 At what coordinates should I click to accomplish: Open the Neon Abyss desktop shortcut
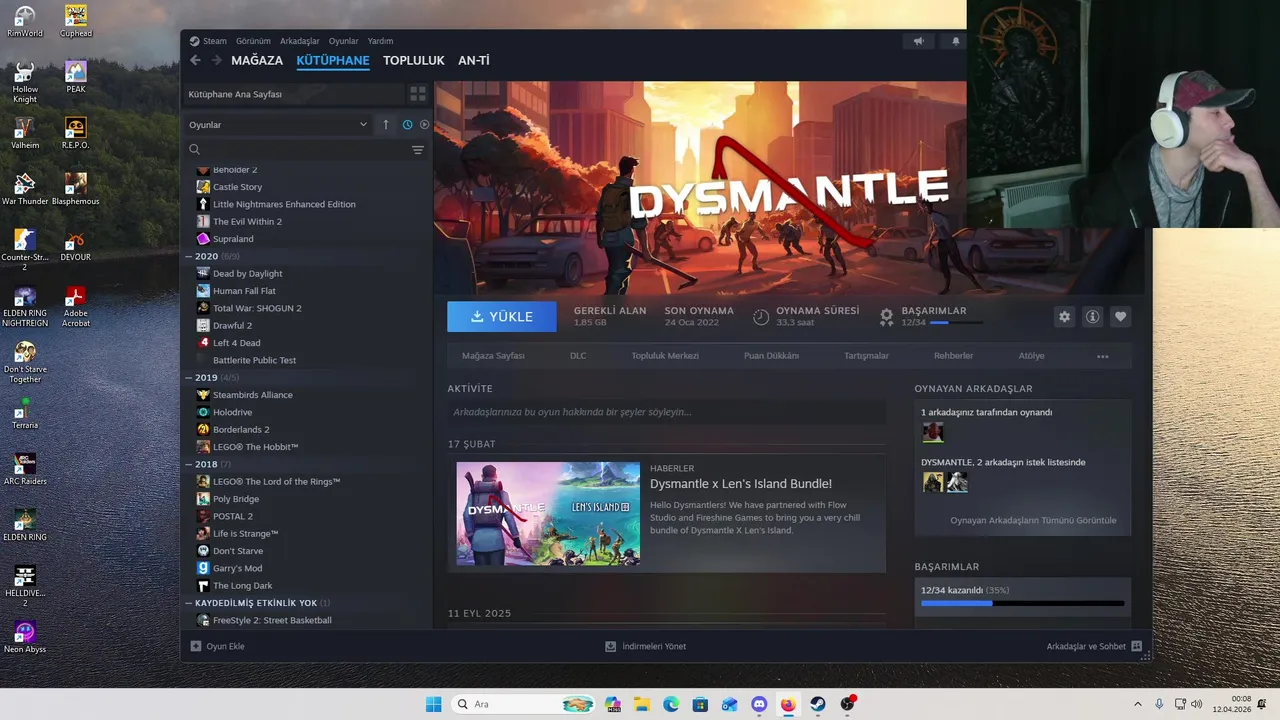[25, 637]
